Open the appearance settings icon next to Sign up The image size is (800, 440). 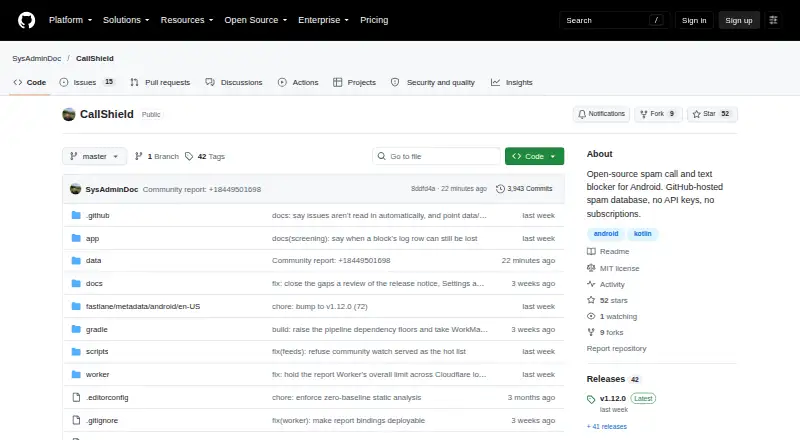[773, 20]
